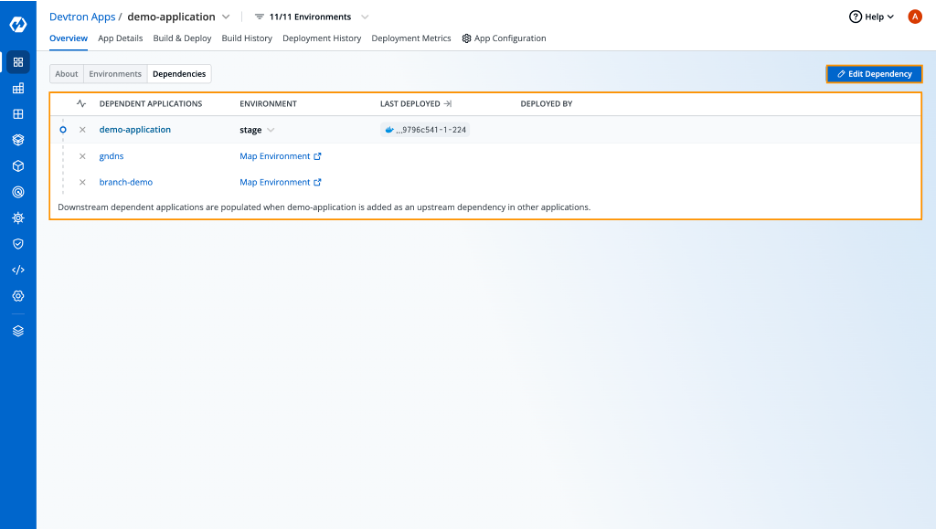Open the stacked layers icon in sidebar
Screen dimensions: 936x530
18,331
